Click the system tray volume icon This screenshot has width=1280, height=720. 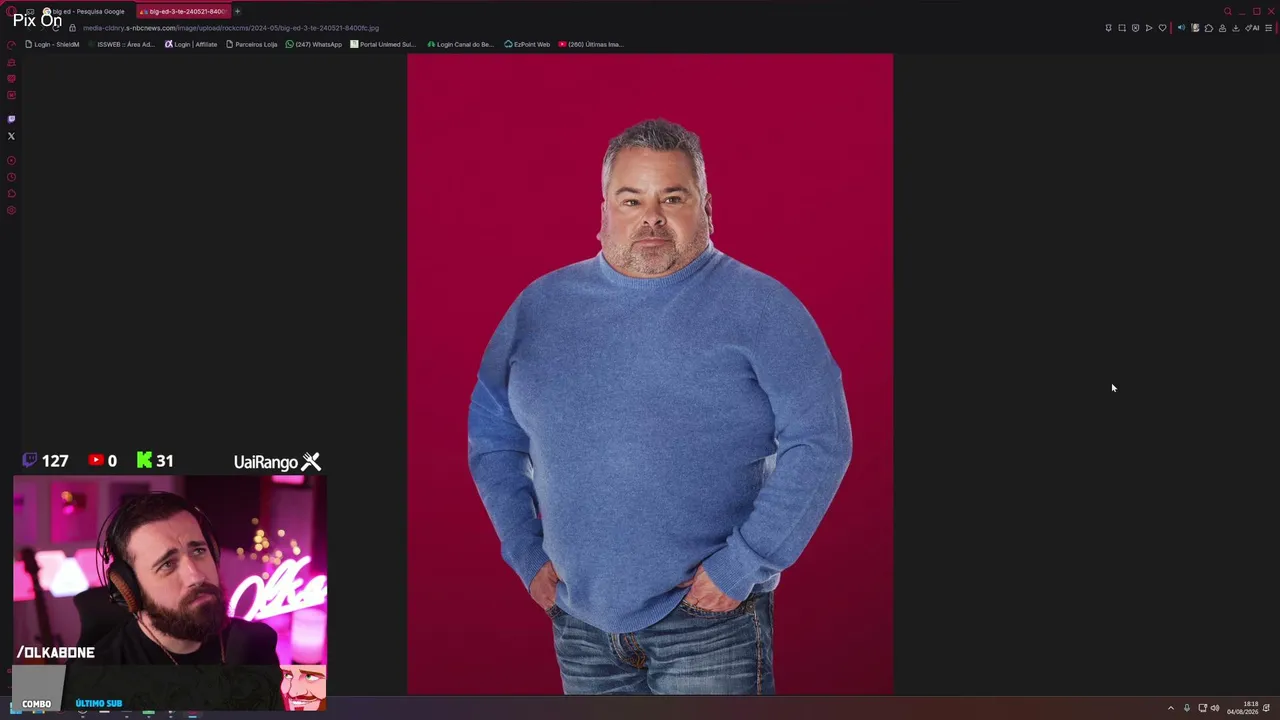click(1215, 708)
